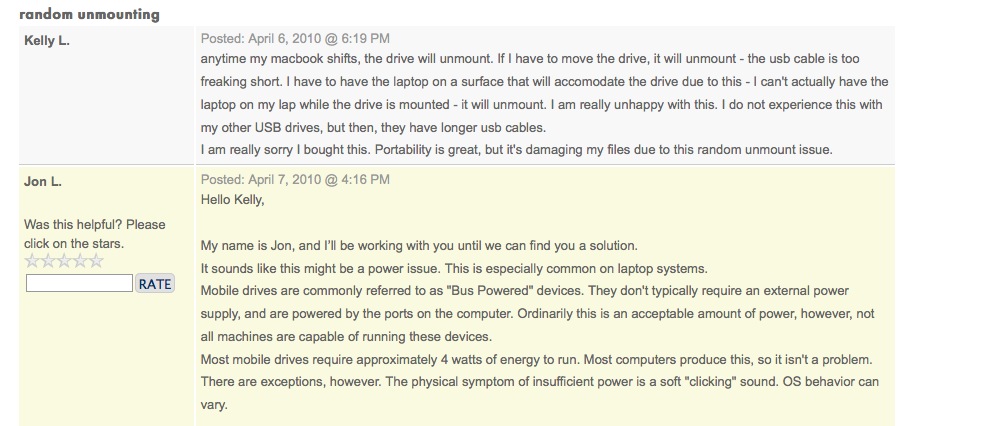983x426 pixels.
Task: Click the first rating star
Action: point(32,262)
